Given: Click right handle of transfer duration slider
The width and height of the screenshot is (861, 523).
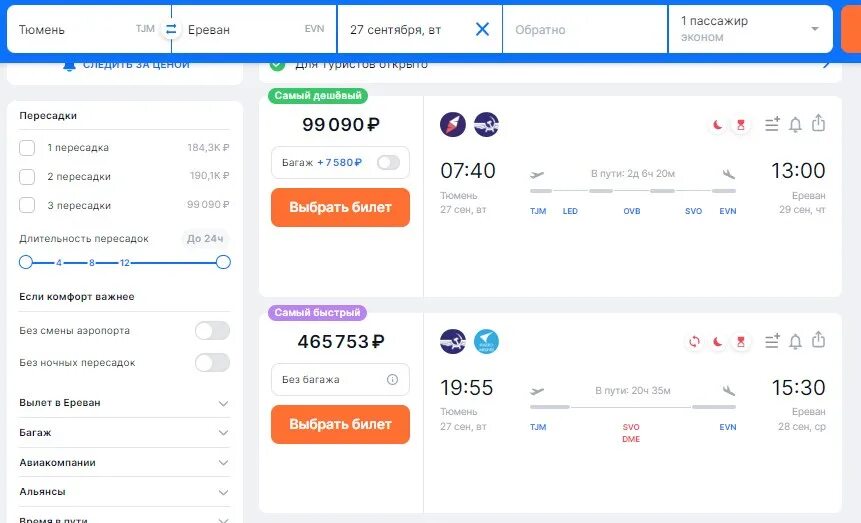Looking at the screenshot, I should click(x=223, y=262).
